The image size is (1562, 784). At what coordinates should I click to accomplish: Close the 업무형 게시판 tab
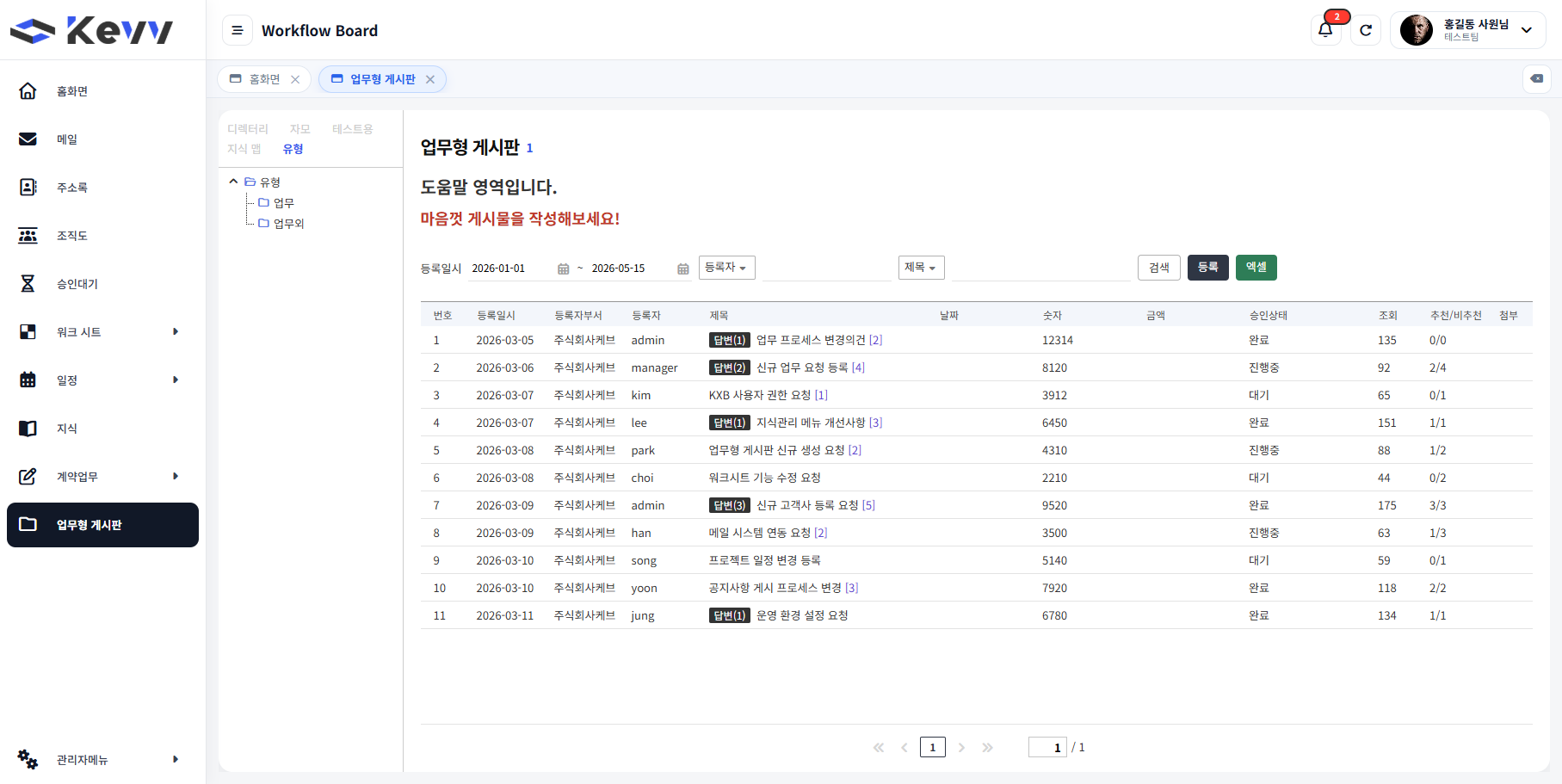coord(430,79)
